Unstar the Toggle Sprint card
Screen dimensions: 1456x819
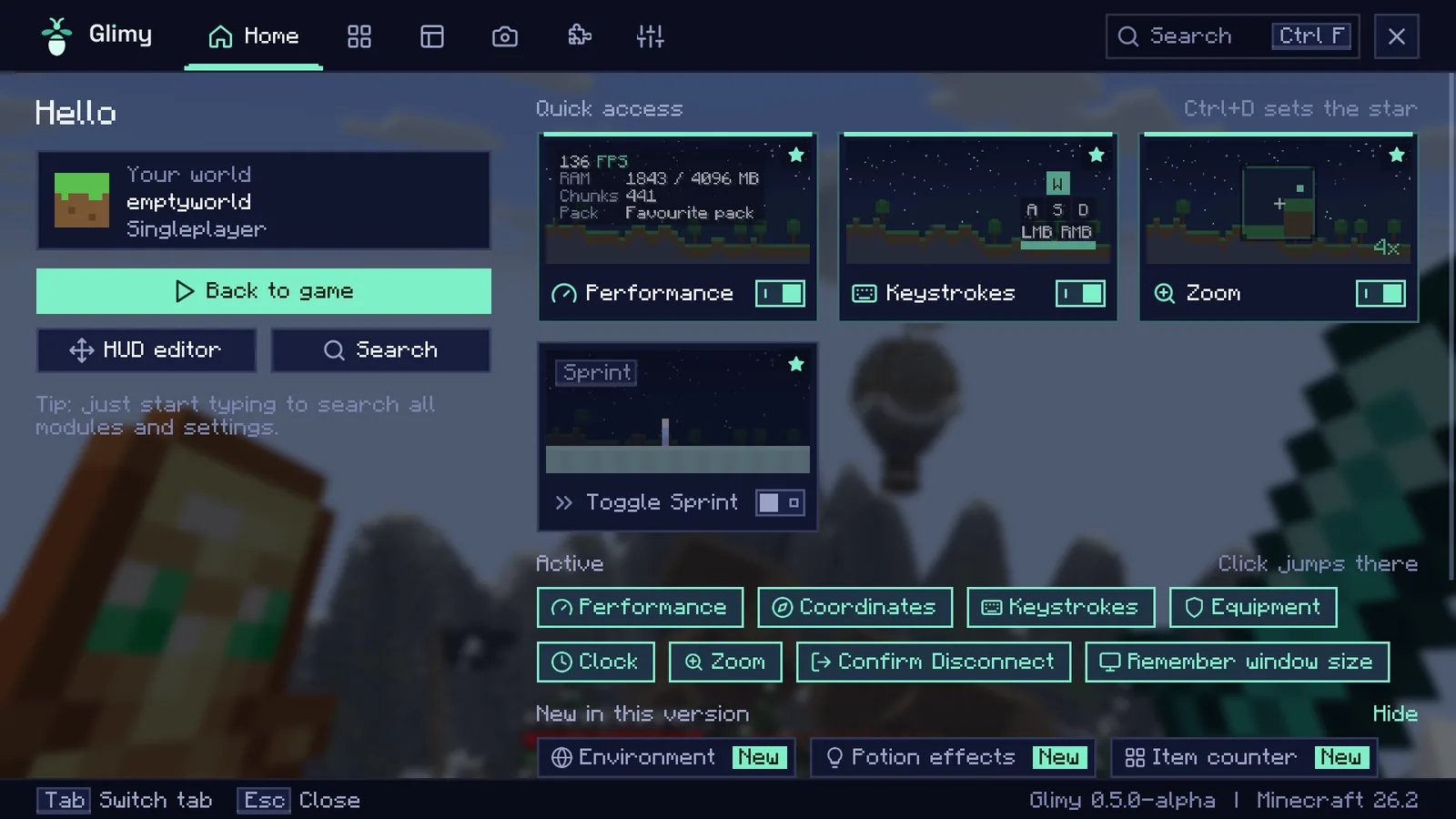pos(796,364)
